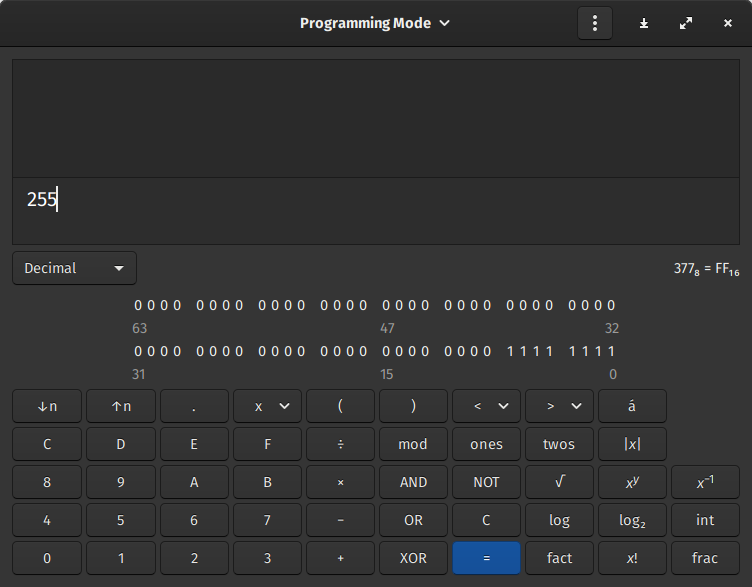The height and width of the screenshot is (587, 752).
Task: Open the three-dot main menu
Action: (x=594, y=23)
